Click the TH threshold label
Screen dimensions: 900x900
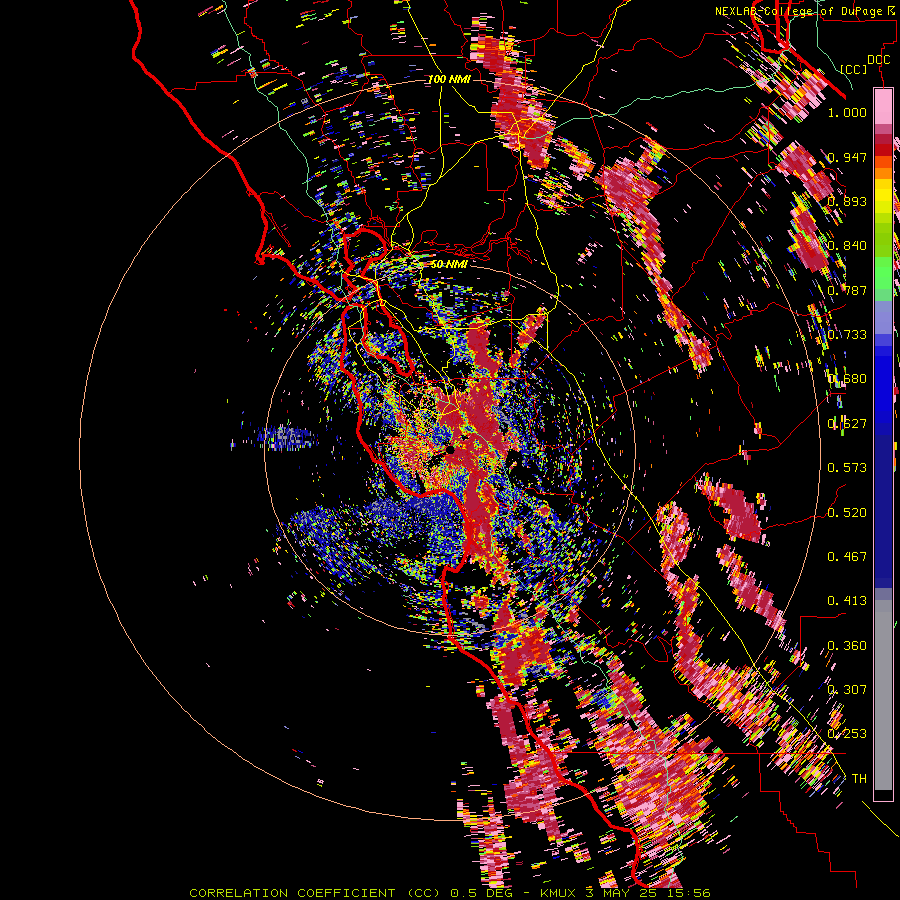pyautogui.click(x=859, y=779)
